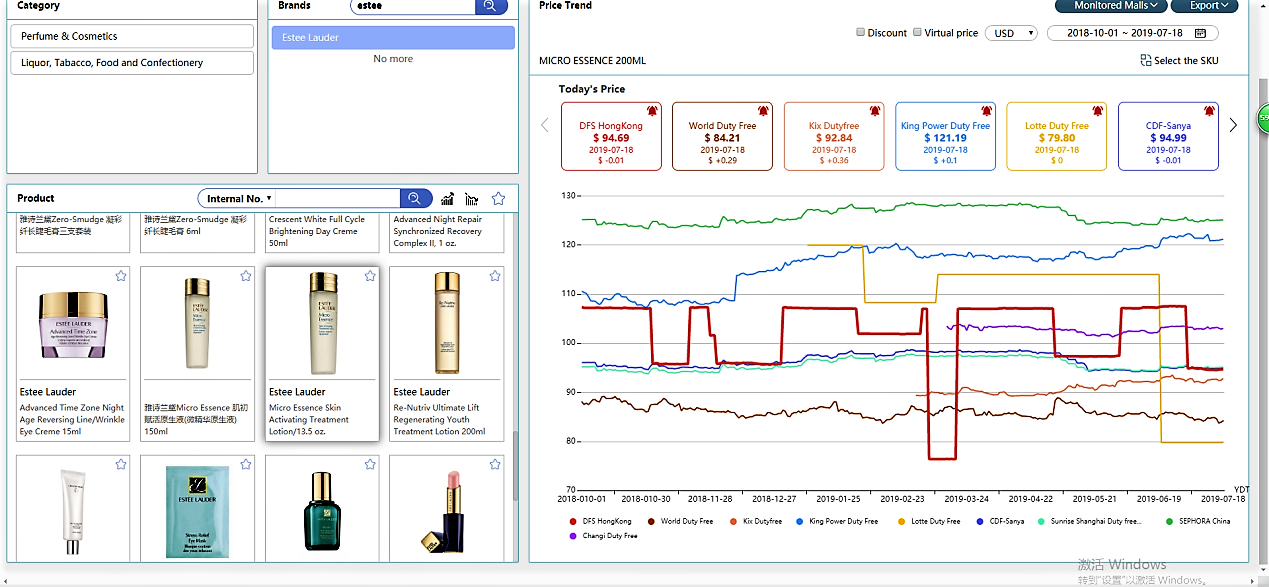Open the CDF-Sanya price card
The height and width of the screenshot is (587, 1269).
[x=1168, y=136]
